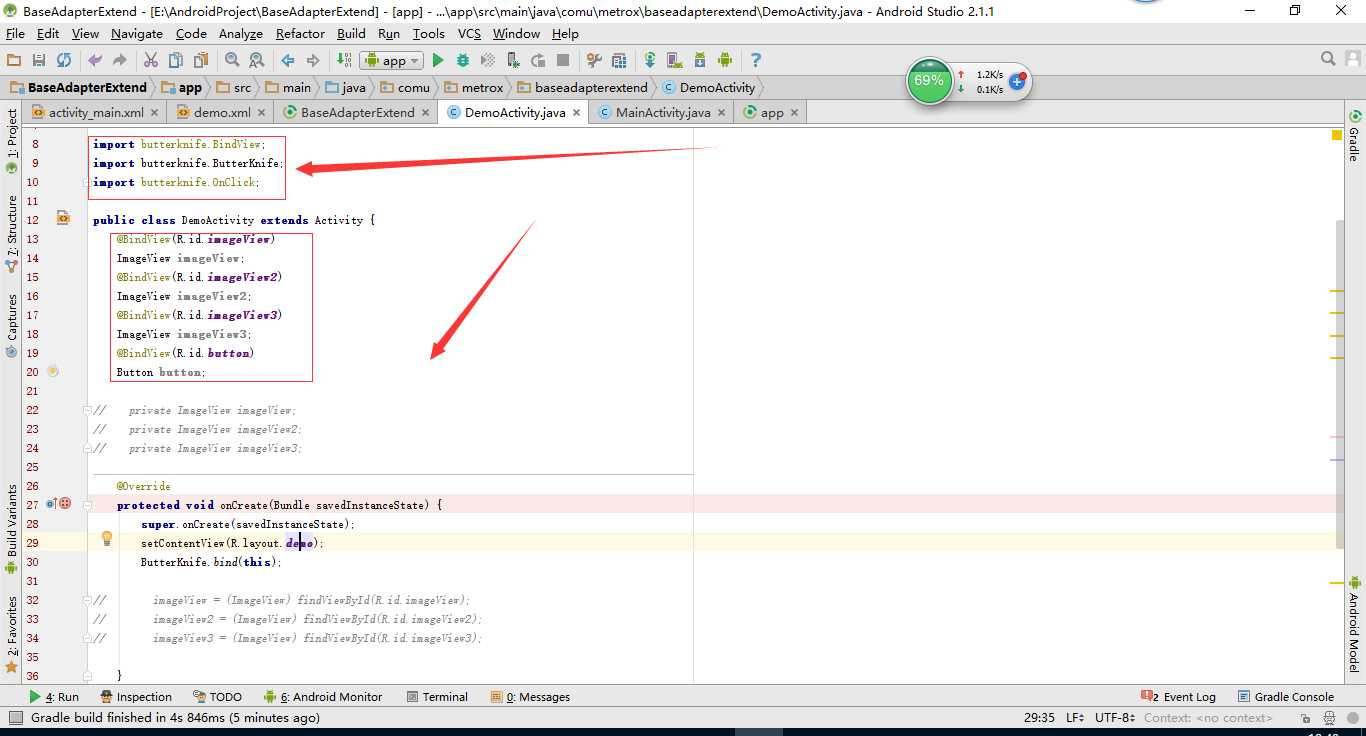Launch Android Device Monitor icon

pos(725,61)
